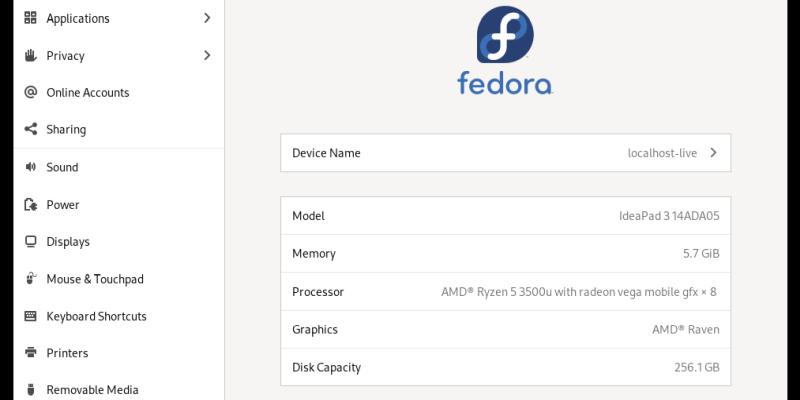Click the Online Accounts @ icon
Viewport: 800px width, 400px height.
(x=30, y=92)
